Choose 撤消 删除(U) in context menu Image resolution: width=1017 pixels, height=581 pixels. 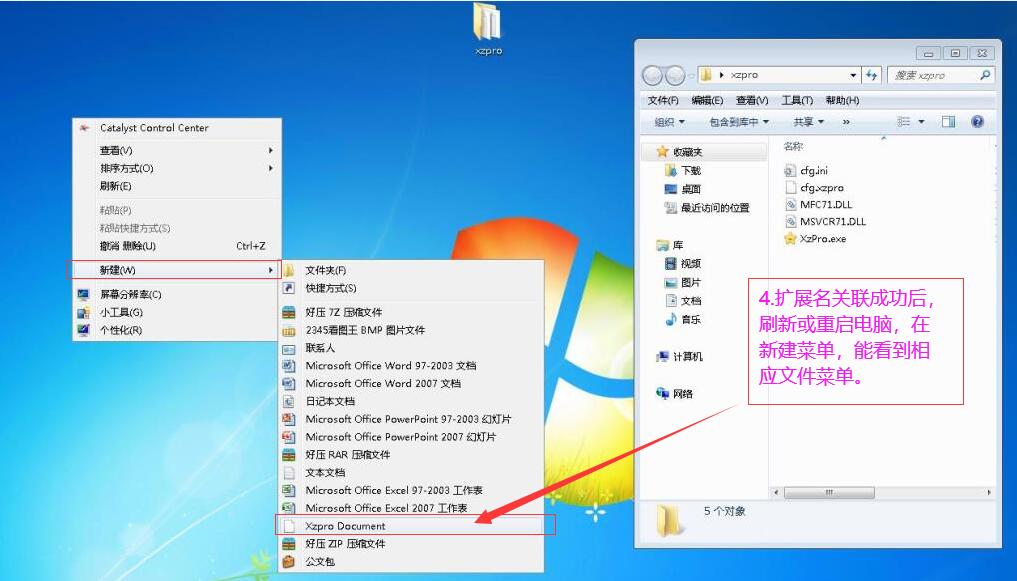coord(176,246)
